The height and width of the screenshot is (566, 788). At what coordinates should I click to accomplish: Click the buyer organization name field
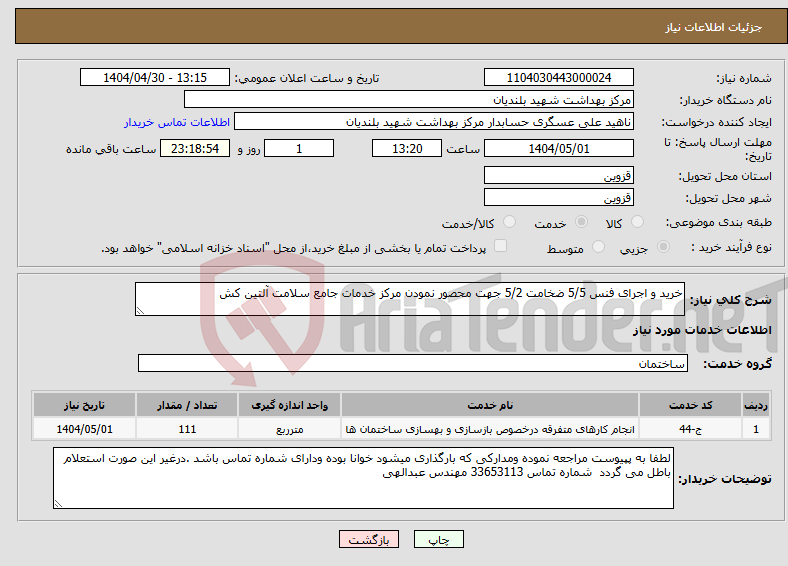[x=409, y=100]
